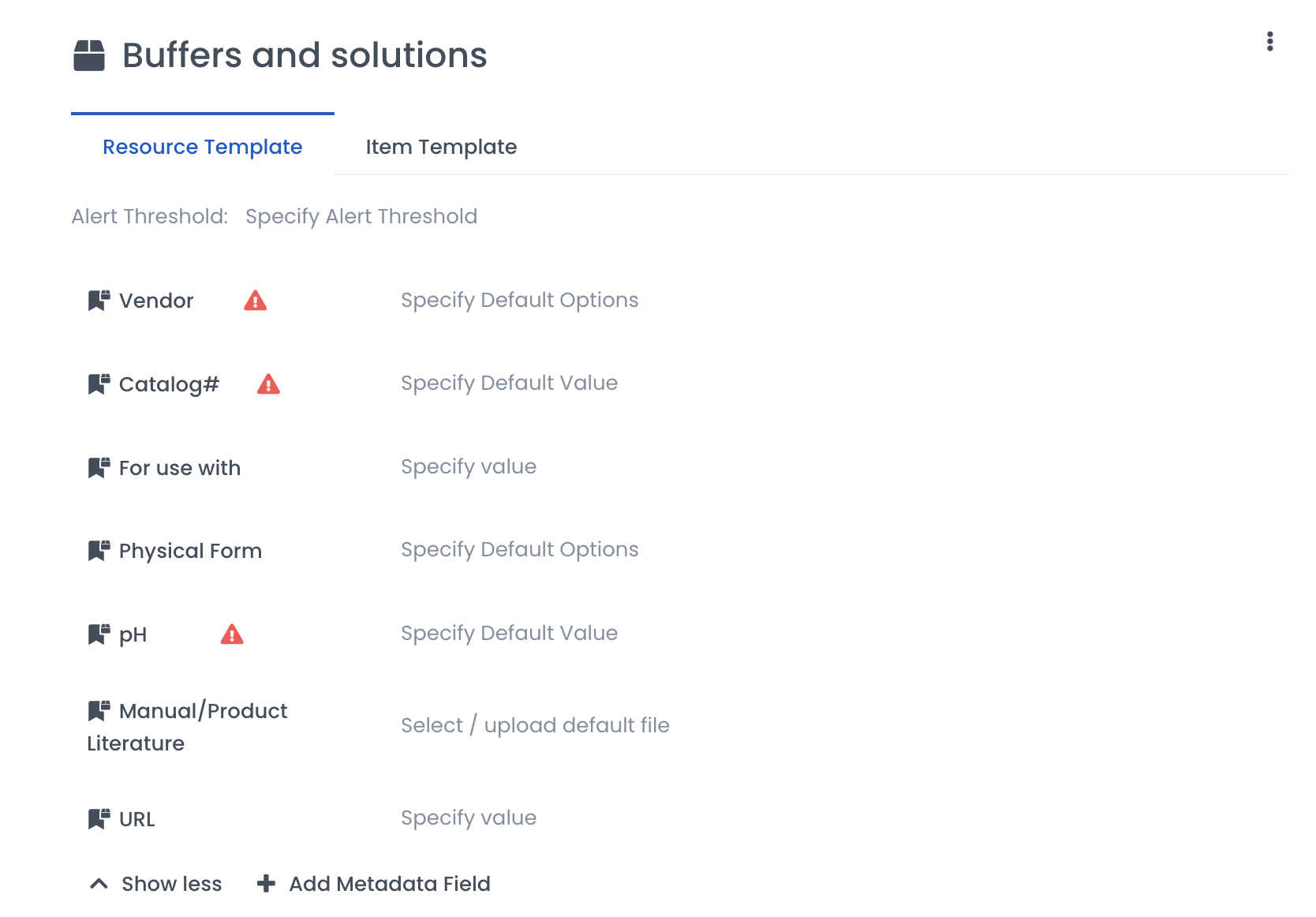Click the Catalog# red warning triangle
The height and width of the screenshot is (917, 1316).
click(268, 384)
